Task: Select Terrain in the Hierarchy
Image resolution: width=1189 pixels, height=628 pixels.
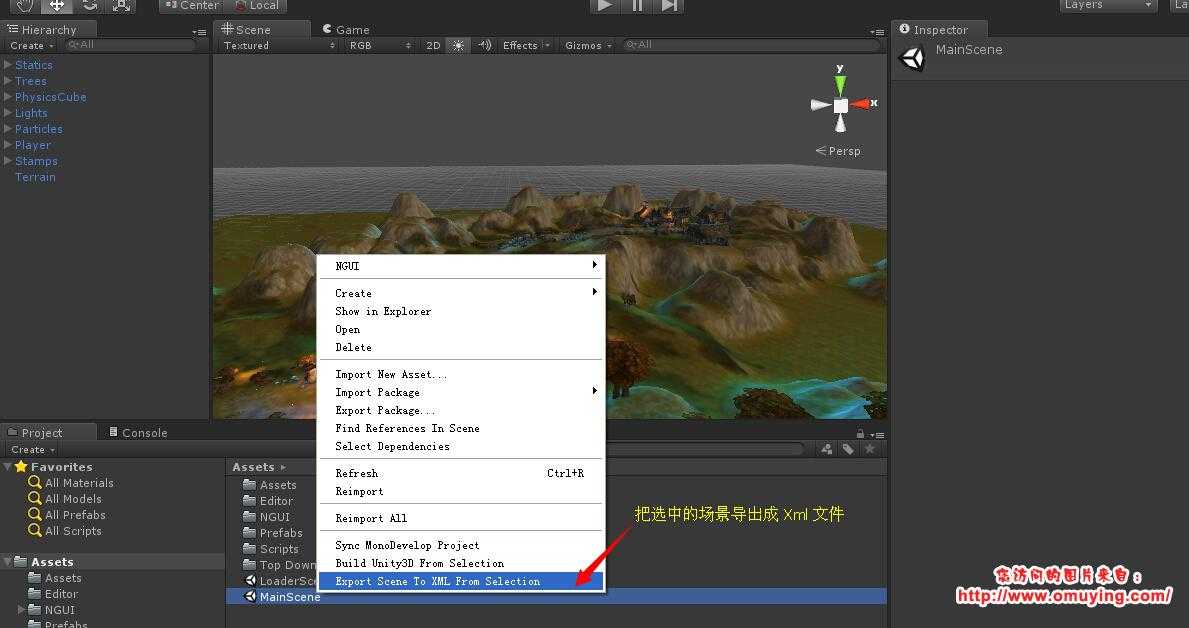Action: click(x=35, y=177)
